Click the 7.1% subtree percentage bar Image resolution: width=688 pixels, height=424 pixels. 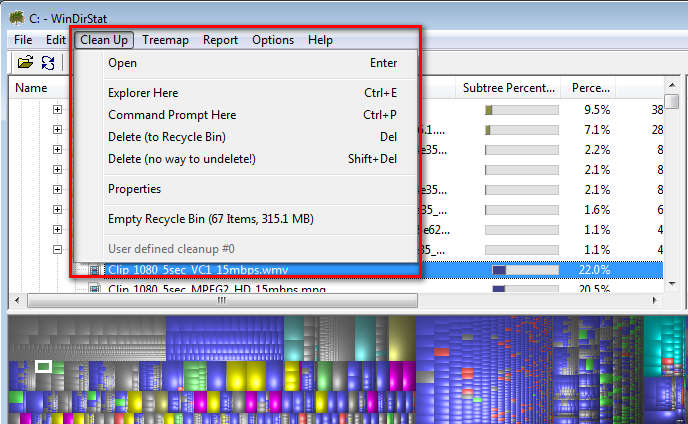pyautogui.click(x=522, y=130)
